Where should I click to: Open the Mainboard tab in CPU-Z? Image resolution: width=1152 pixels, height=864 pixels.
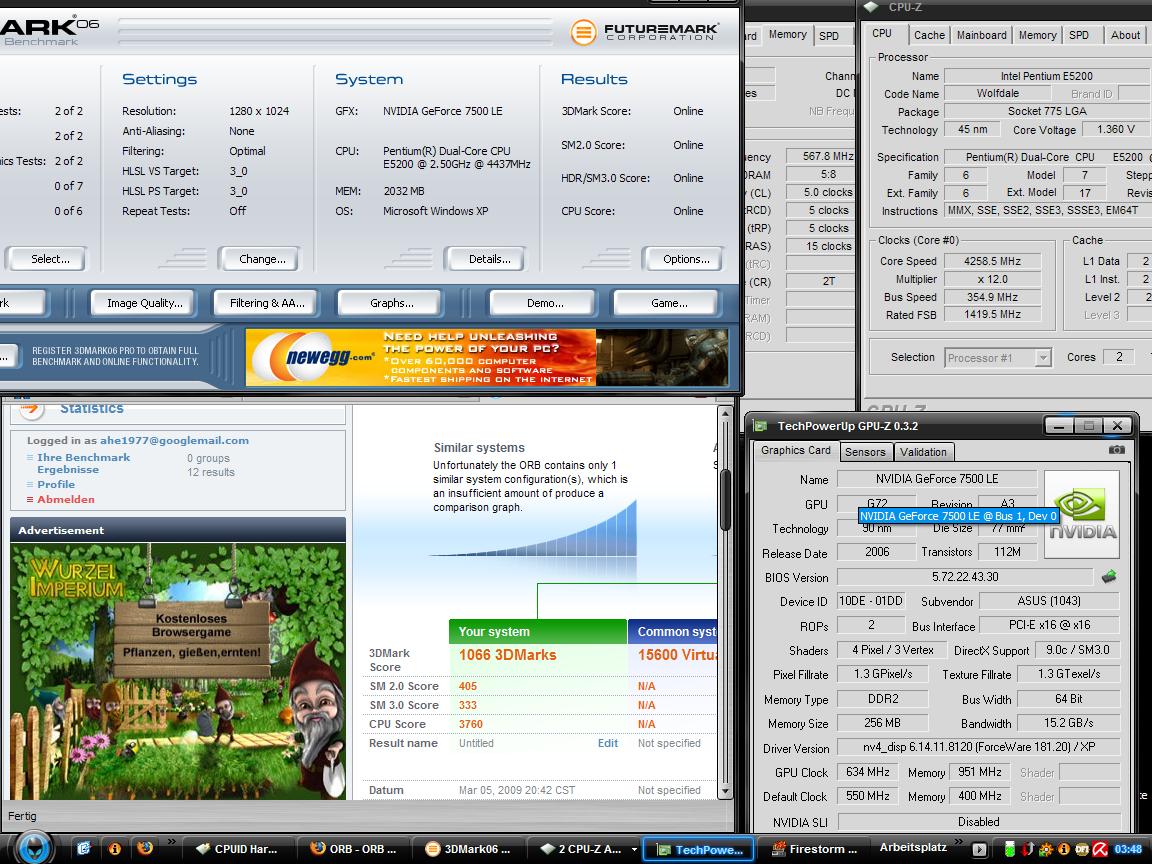coord(982,35)
